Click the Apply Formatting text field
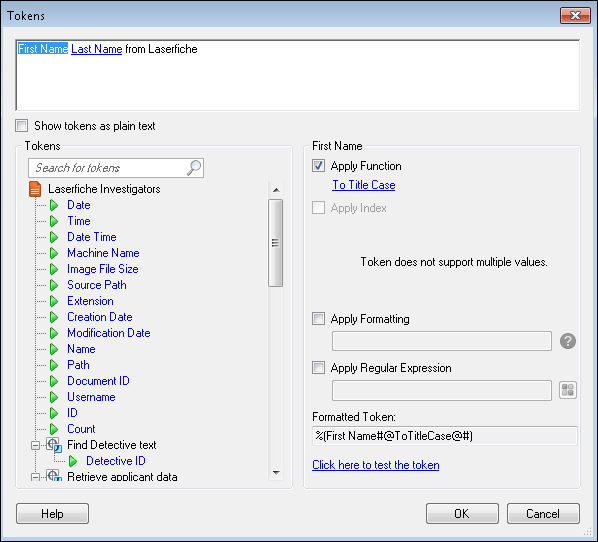 (442, 341)
